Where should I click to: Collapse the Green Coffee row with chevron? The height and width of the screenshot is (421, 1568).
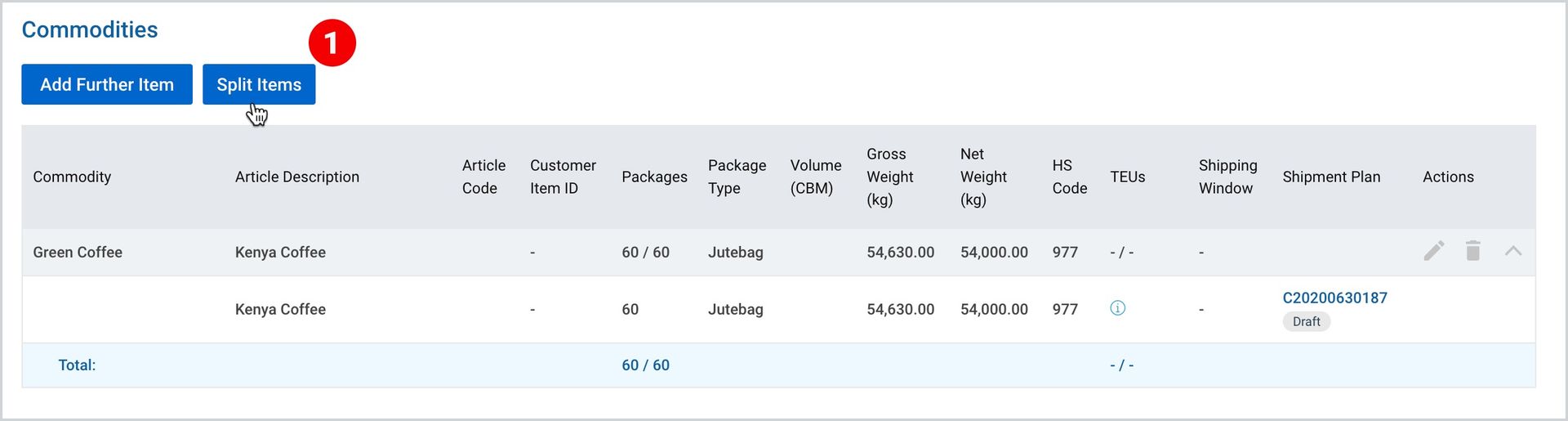[x=1513, y=251]
